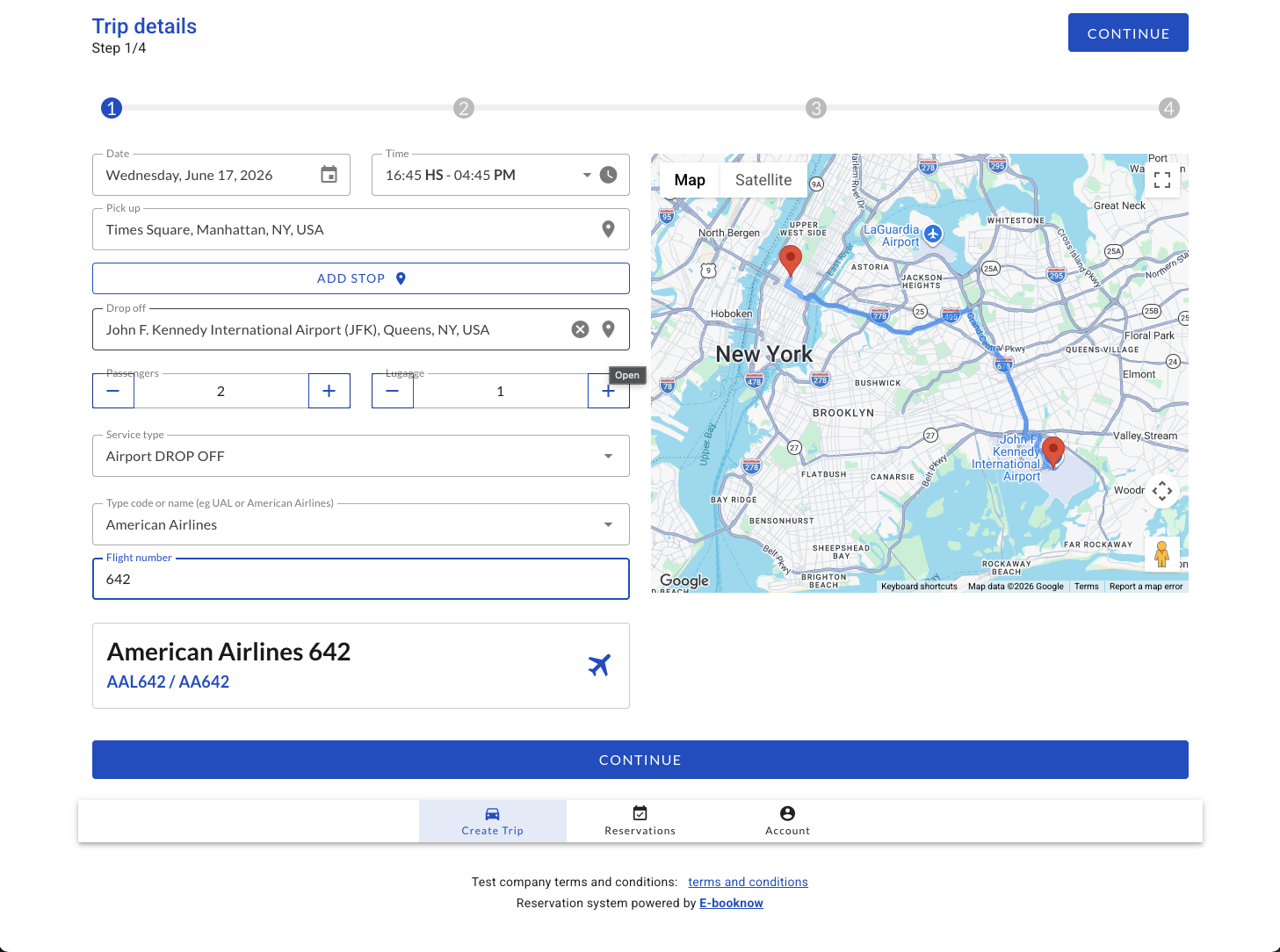Open the date picker calendar icon
The image size is (1280, 952).
coord(329,175)
